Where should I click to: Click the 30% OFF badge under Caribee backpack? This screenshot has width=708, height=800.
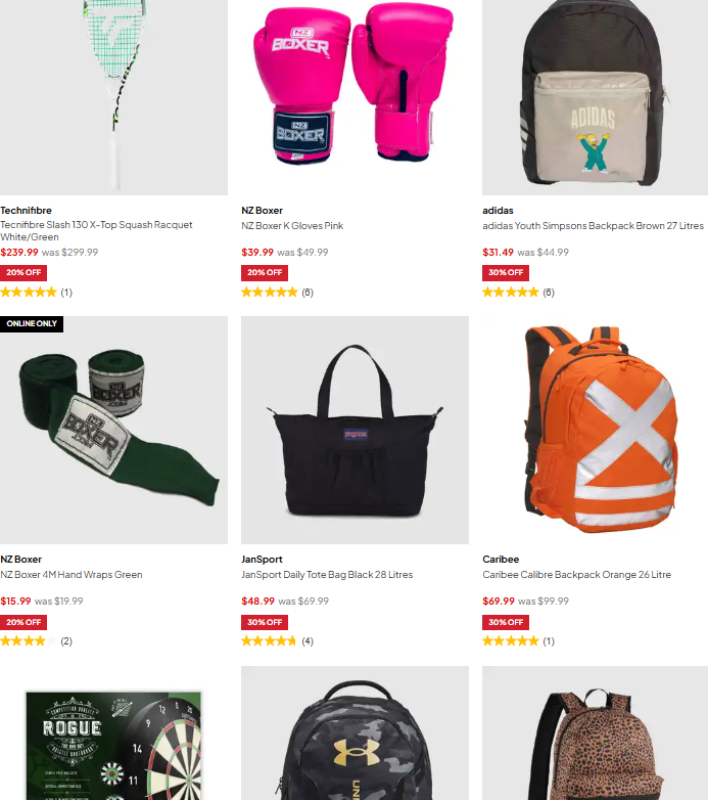505,622
